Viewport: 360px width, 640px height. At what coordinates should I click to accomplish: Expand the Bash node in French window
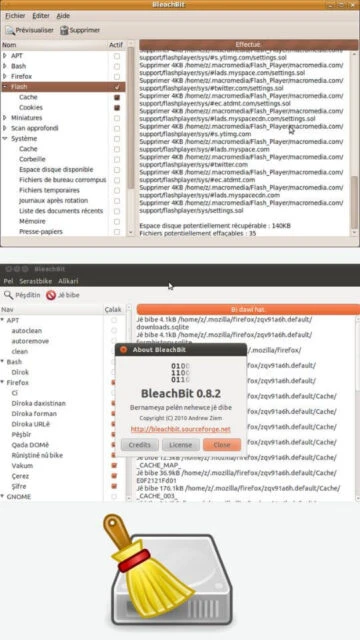pos(5,66)
